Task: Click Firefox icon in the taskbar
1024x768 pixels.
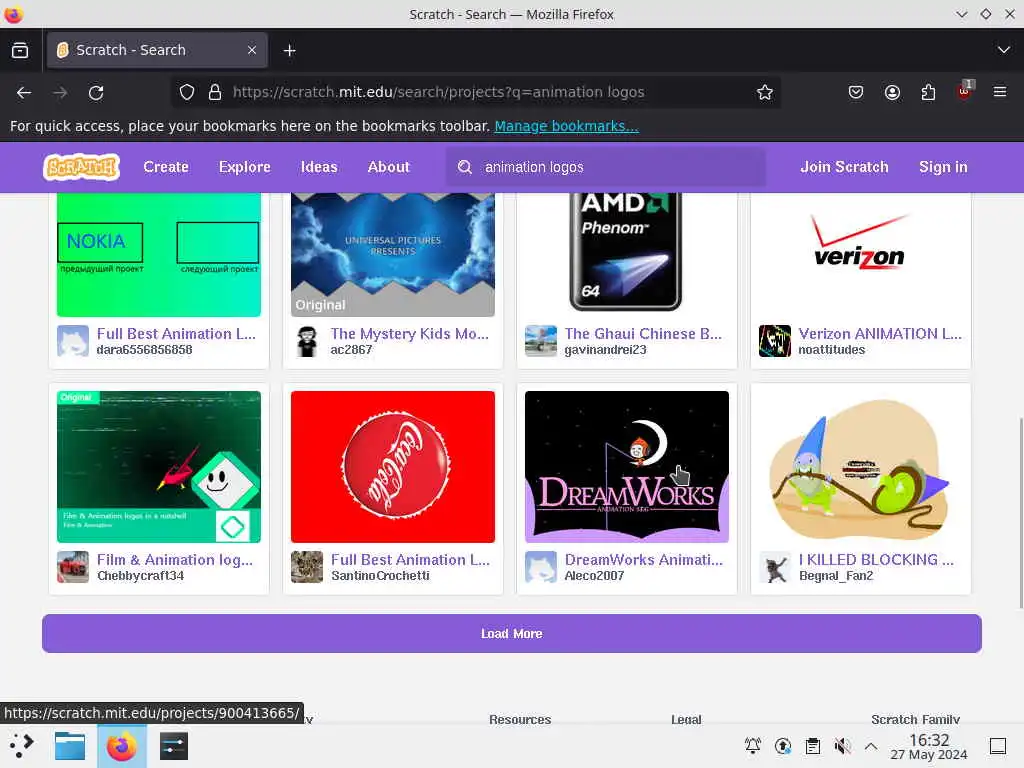Action: pos(121,746)
